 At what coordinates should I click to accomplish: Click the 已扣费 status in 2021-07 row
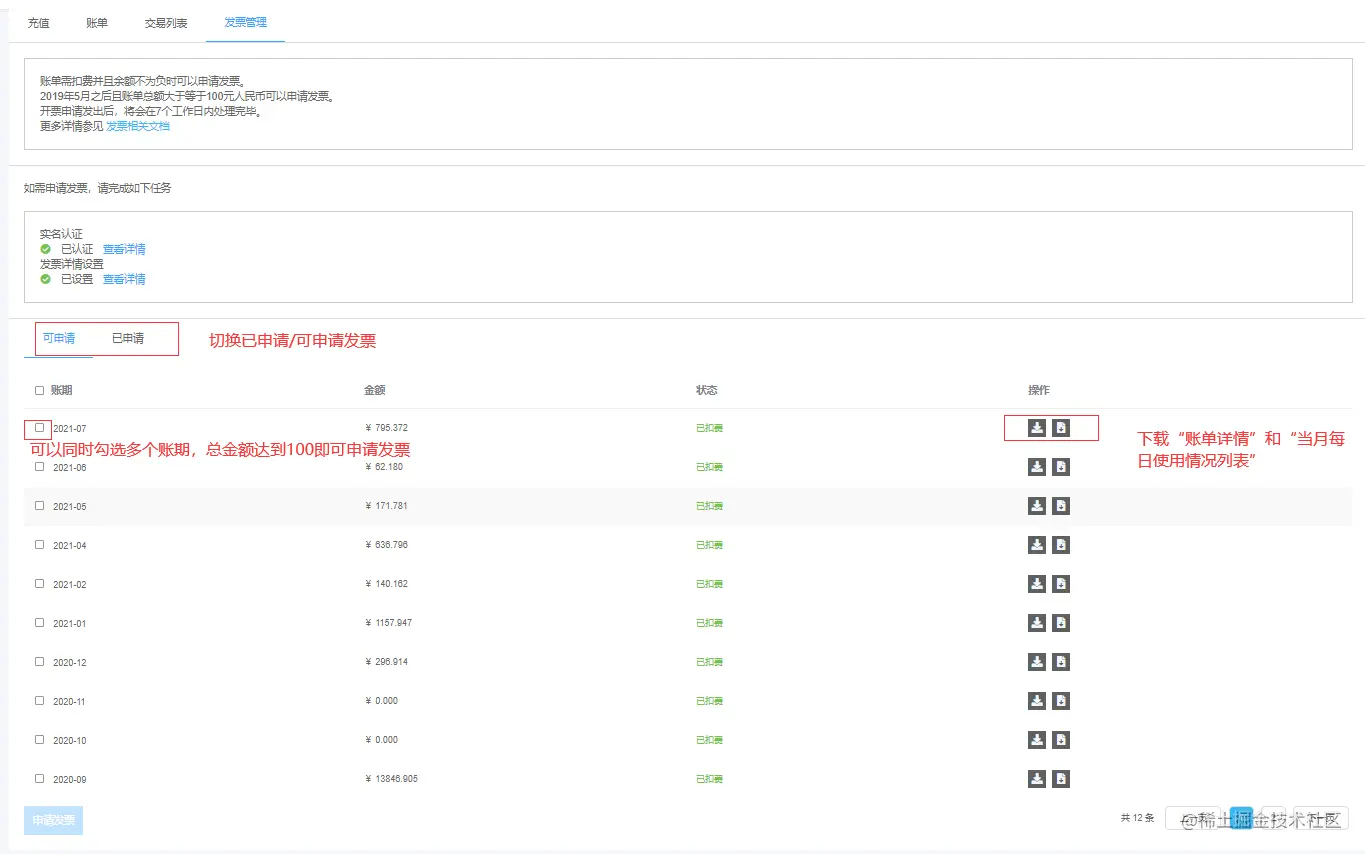pos(709,428)
